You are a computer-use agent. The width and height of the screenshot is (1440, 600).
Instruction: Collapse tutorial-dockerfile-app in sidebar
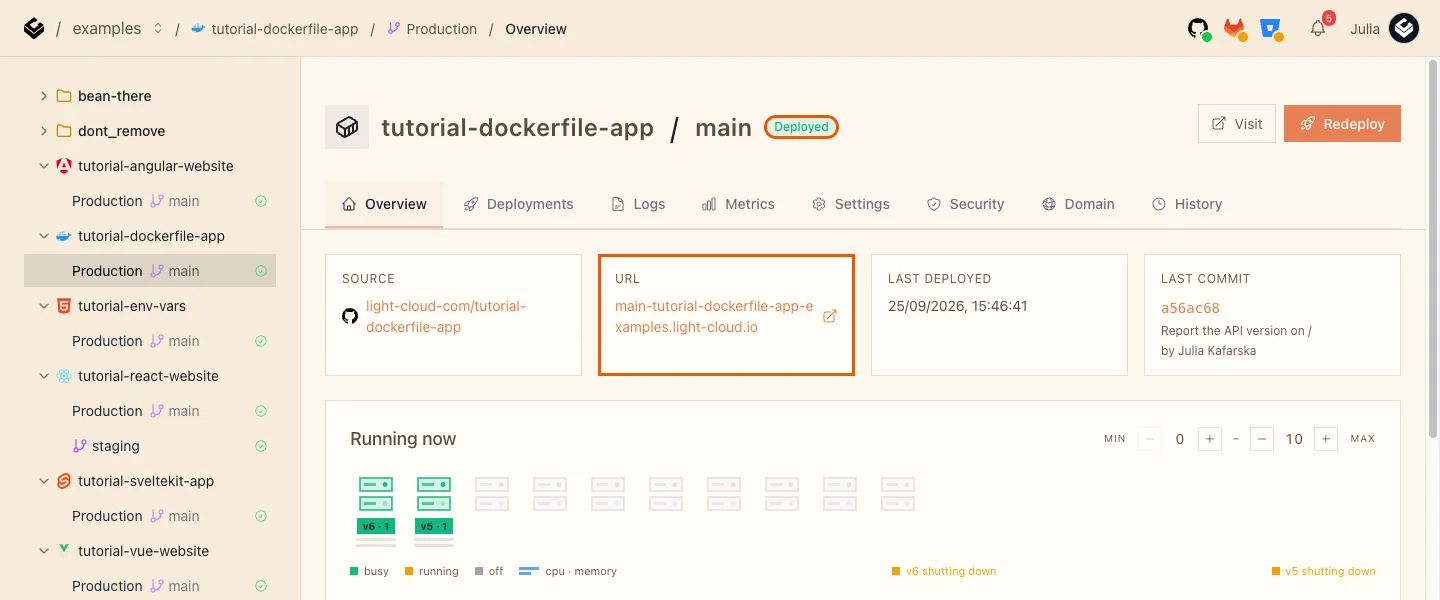coord(43,236)
